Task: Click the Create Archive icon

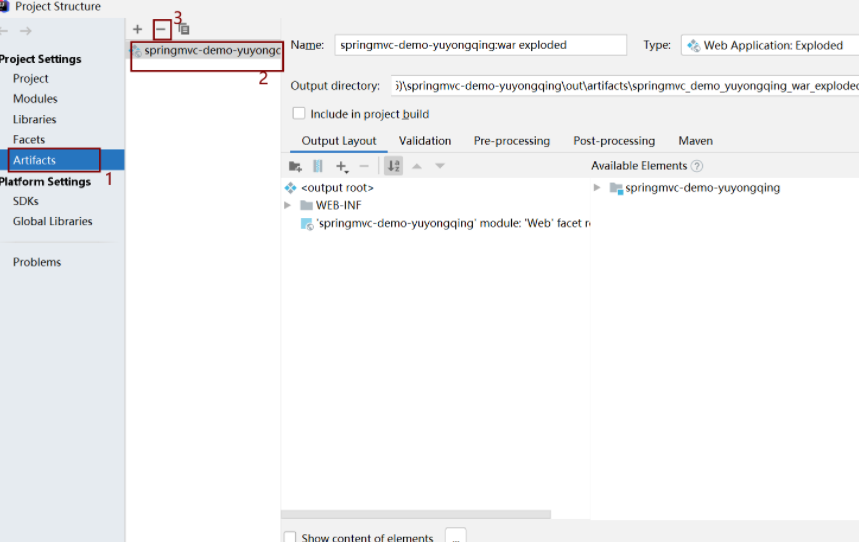Action: [x=318, y=166]
